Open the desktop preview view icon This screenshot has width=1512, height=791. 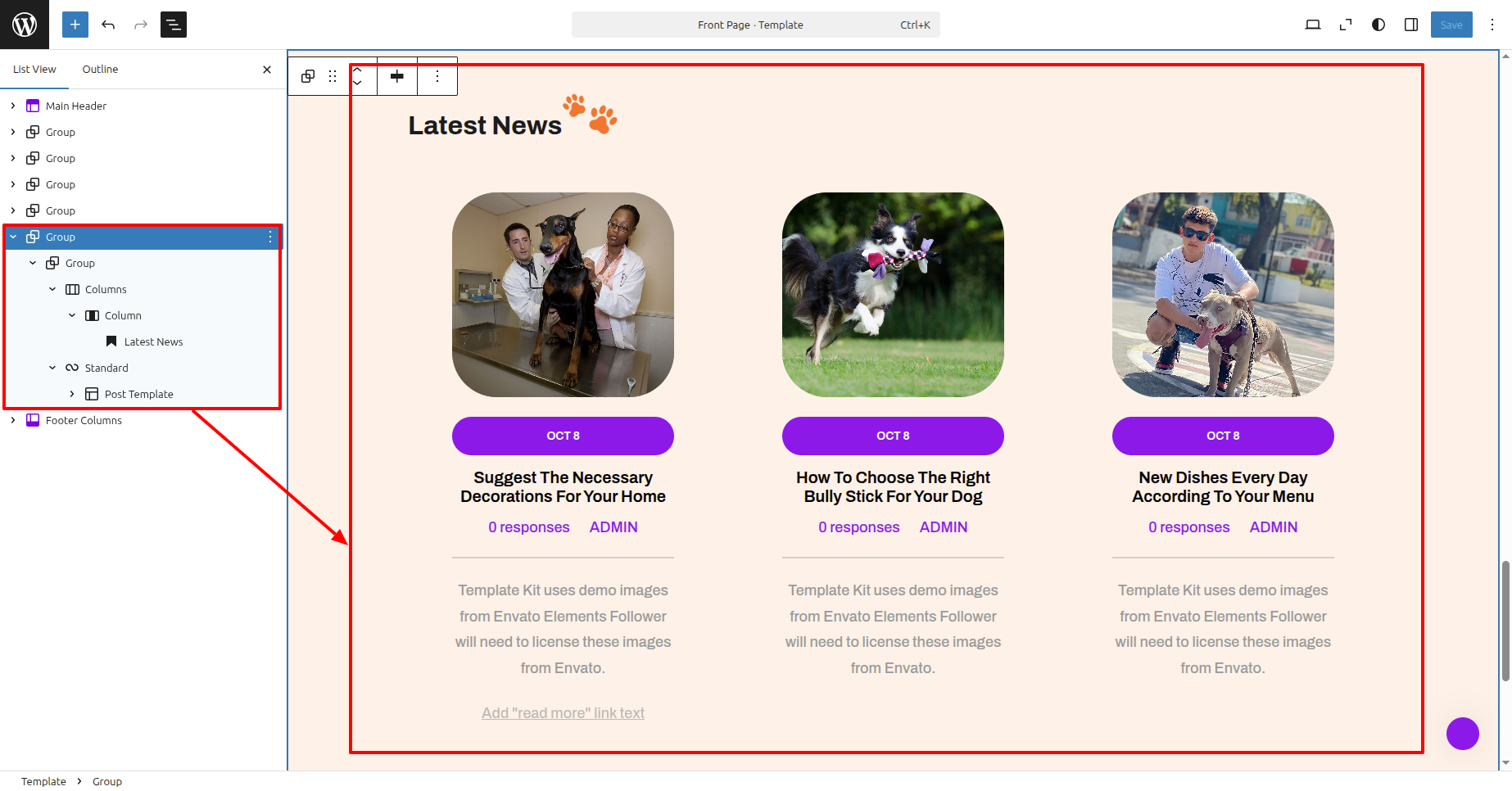pos(1312,25)
